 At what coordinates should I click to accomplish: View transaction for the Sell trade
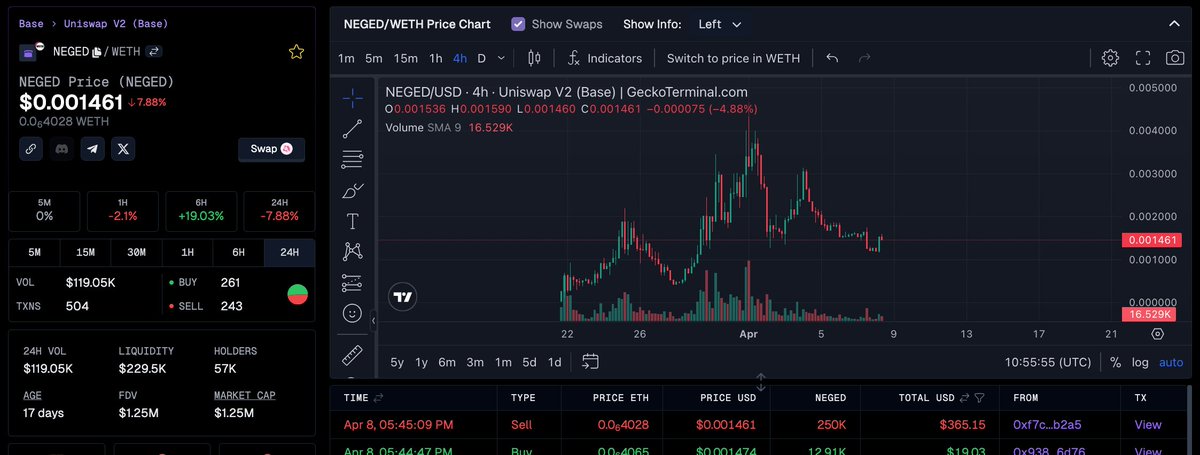(x=1148, y=425)
